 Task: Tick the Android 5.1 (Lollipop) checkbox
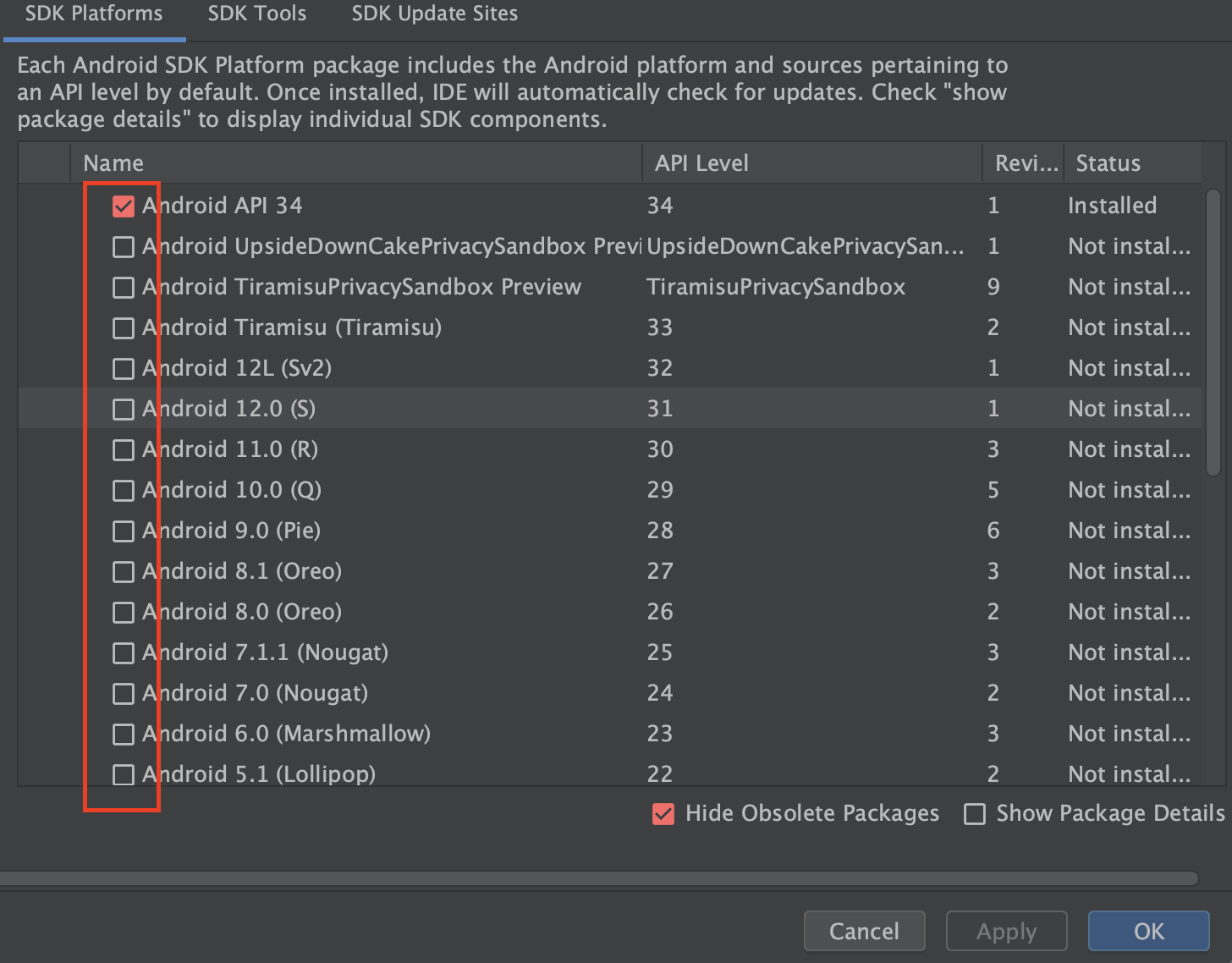(x=124, y=774)
